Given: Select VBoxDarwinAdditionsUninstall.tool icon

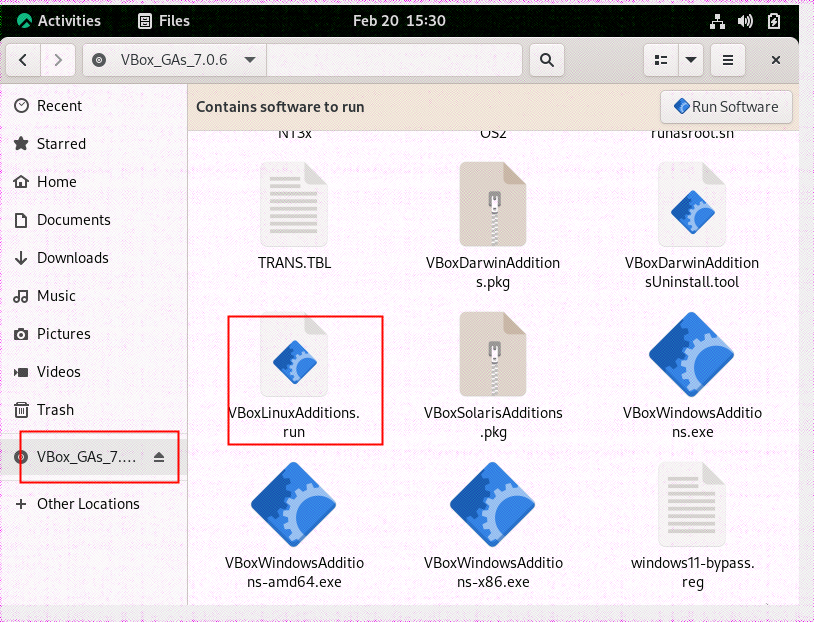Looking at the screenshot, I should pyautogui.click(x=691, y=205).
